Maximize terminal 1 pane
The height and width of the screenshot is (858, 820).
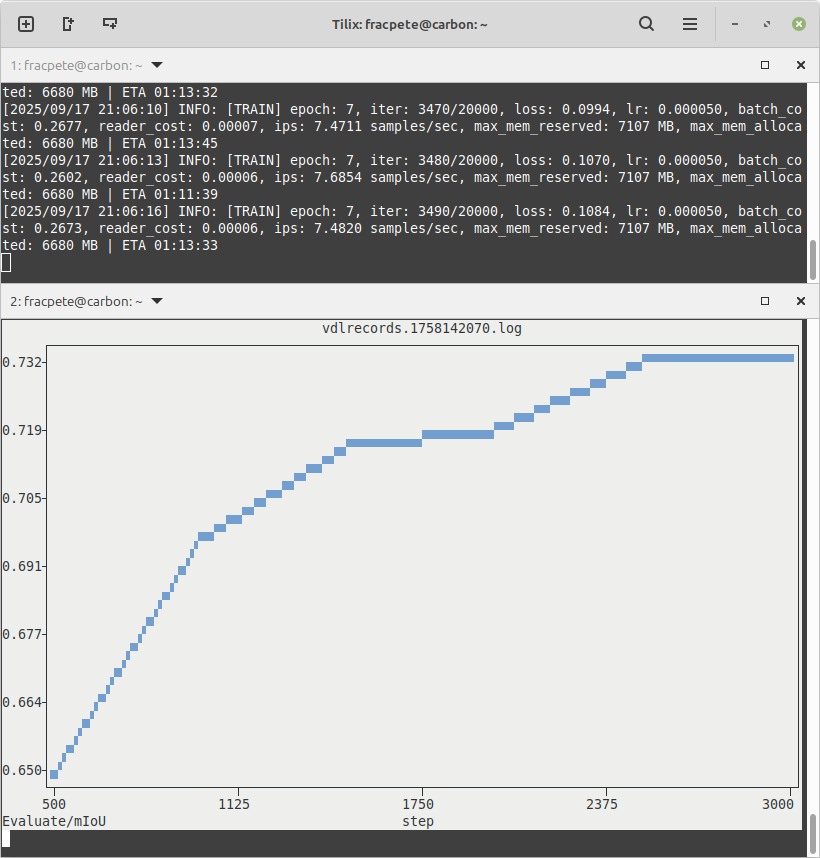tap(765, 65)
